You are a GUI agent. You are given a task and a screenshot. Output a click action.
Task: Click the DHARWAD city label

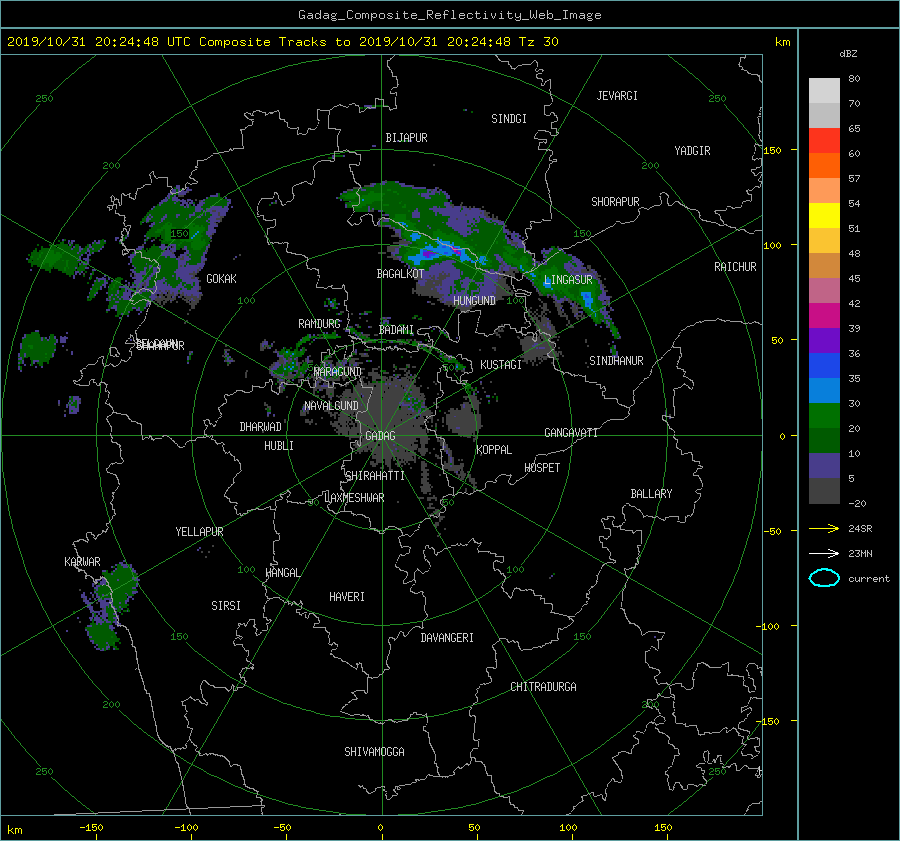point(260,427)
